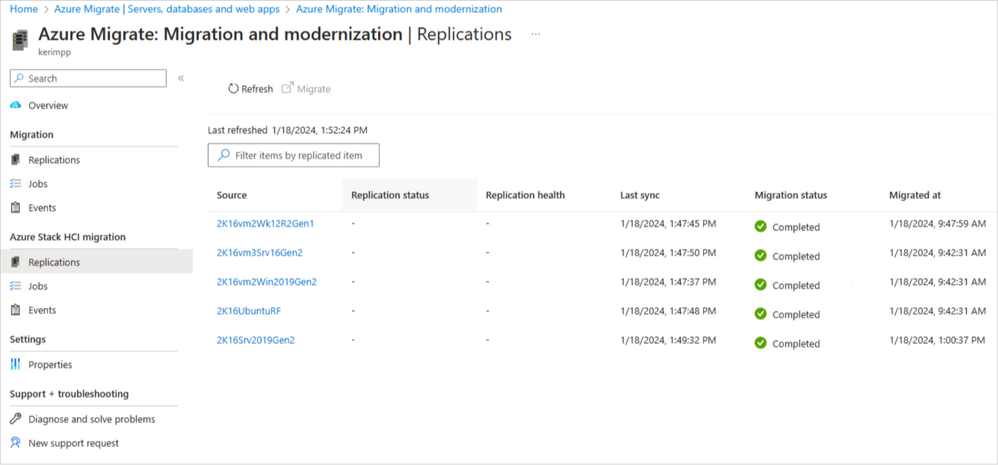This screenshot has width=998, height=465.
Task: Click the 2K16Srv2019Gen2 source link
Action: 255,340
